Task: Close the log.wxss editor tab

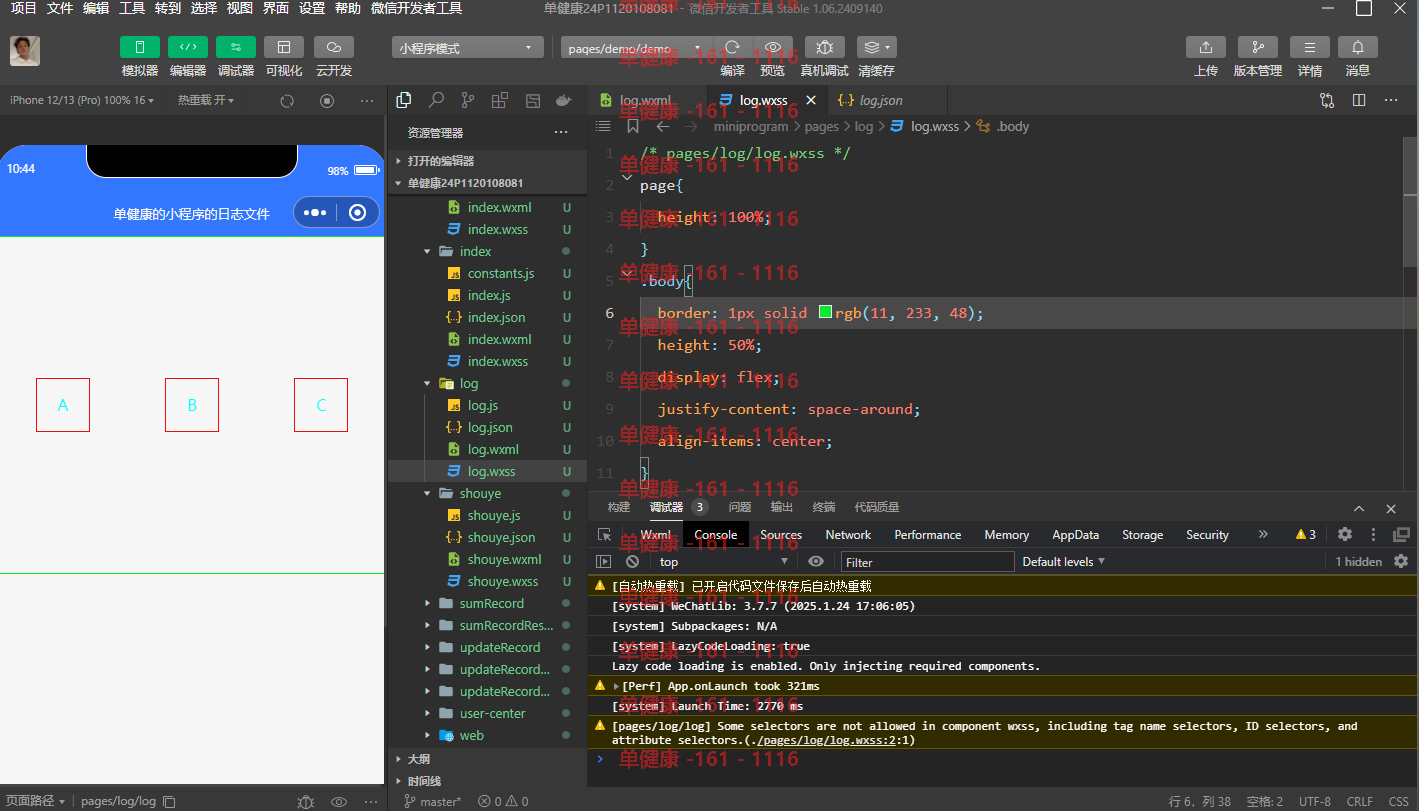Action: tap(811, 100)
